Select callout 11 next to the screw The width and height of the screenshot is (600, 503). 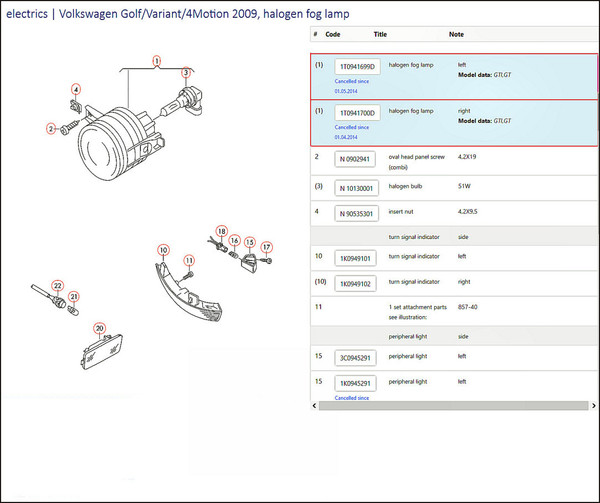point(188,260)
